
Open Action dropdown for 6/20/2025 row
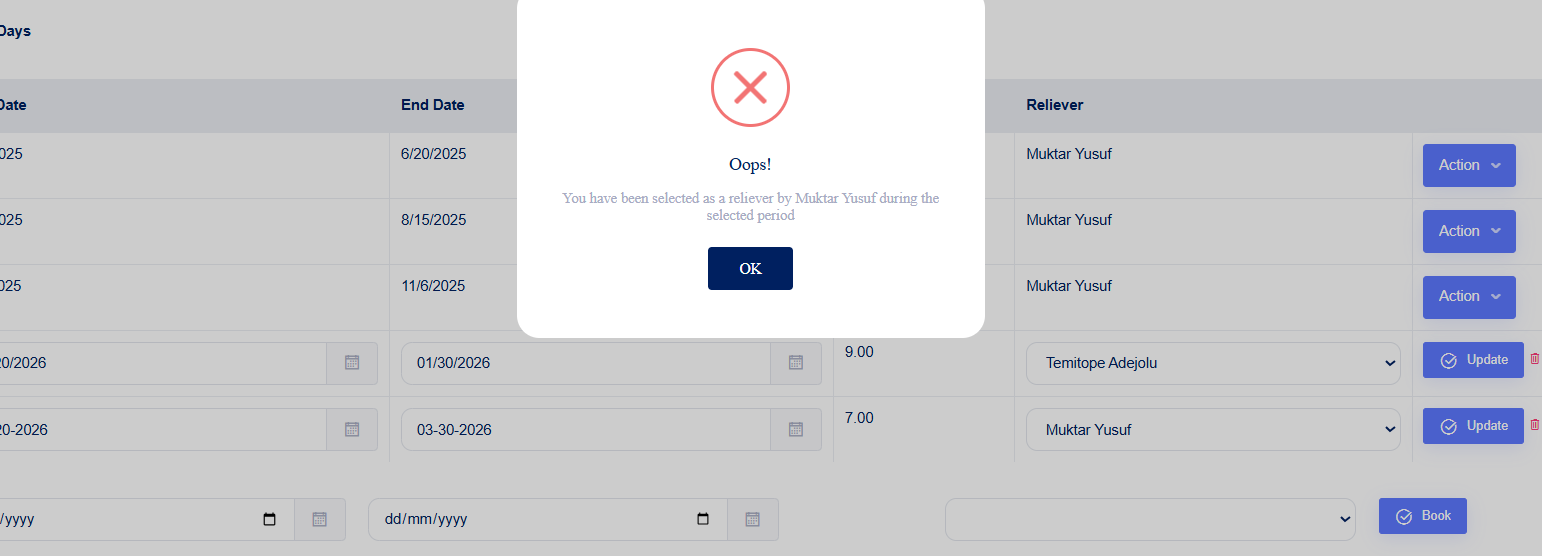click(x=1469, y=165)
